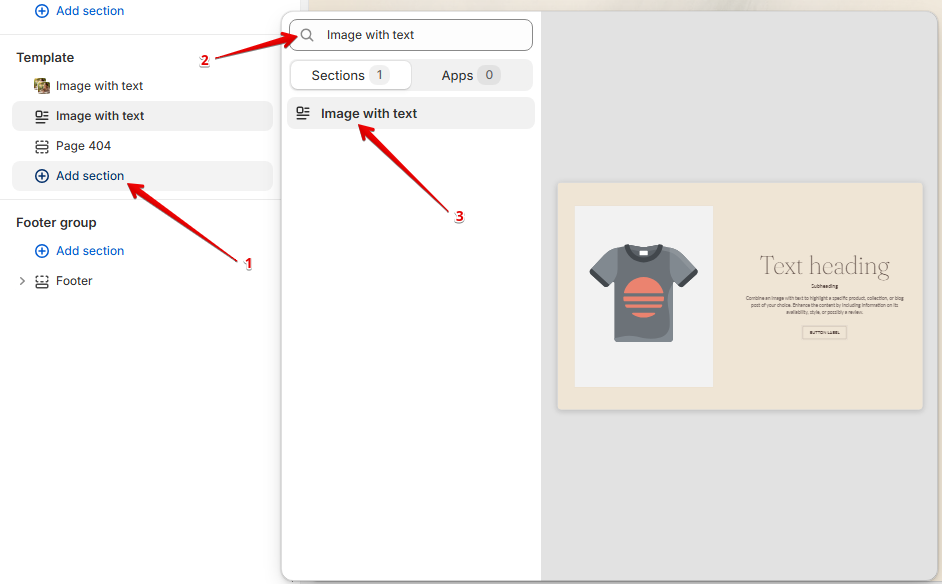Click the Apps count badge '0'
The height and width of the screenshot is (584, 942).
pyautogui.click(x=489, y=75)
